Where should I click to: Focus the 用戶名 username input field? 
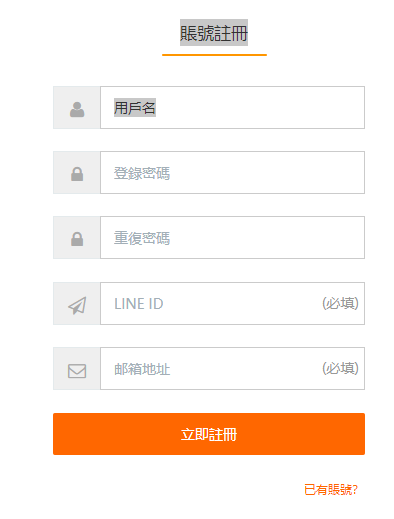[232, 107]
